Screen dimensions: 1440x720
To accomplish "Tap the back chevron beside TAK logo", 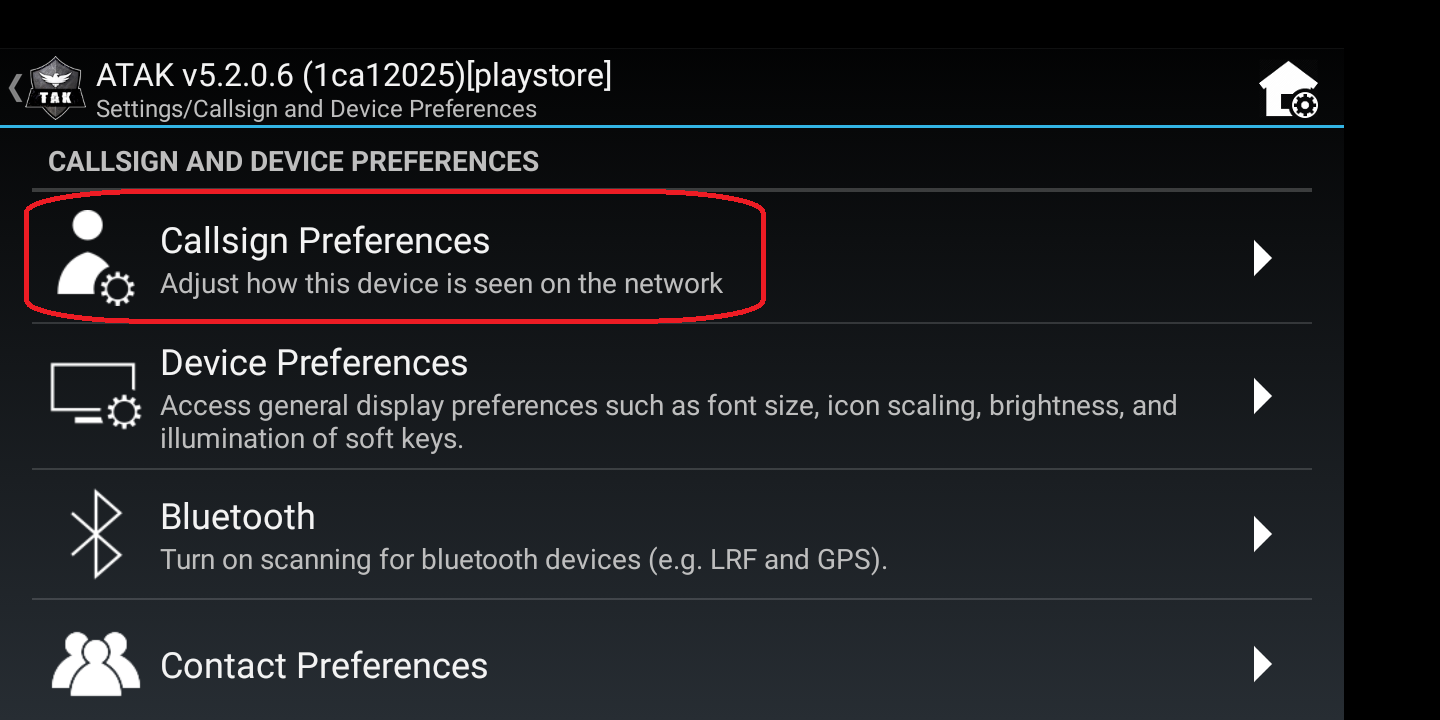I will 14,87.
